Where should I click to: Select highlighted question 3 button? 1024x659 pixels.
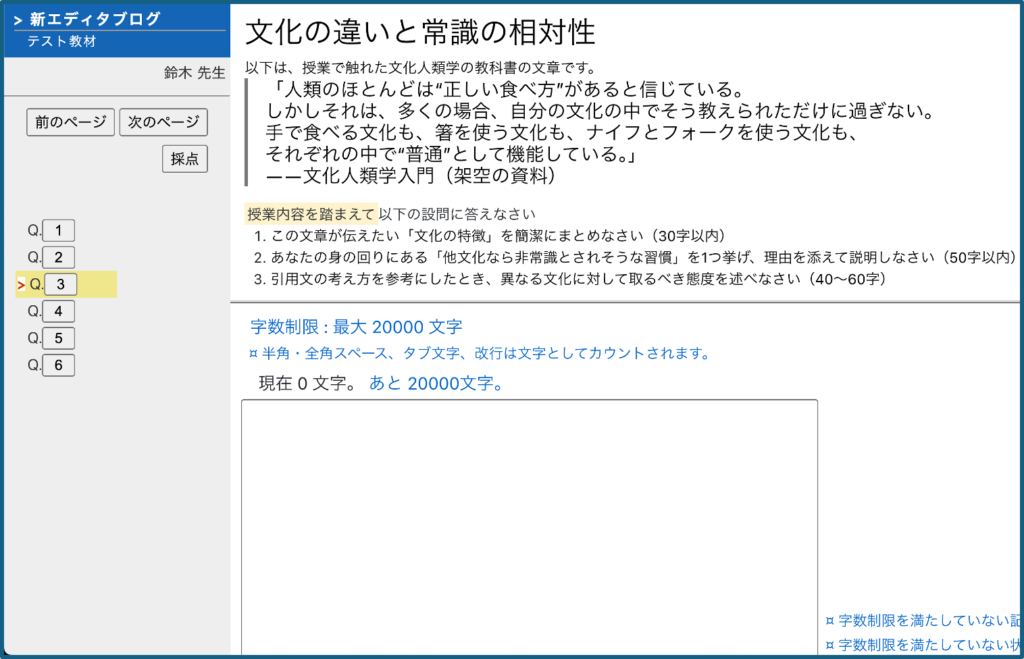[x=60, y=284]
